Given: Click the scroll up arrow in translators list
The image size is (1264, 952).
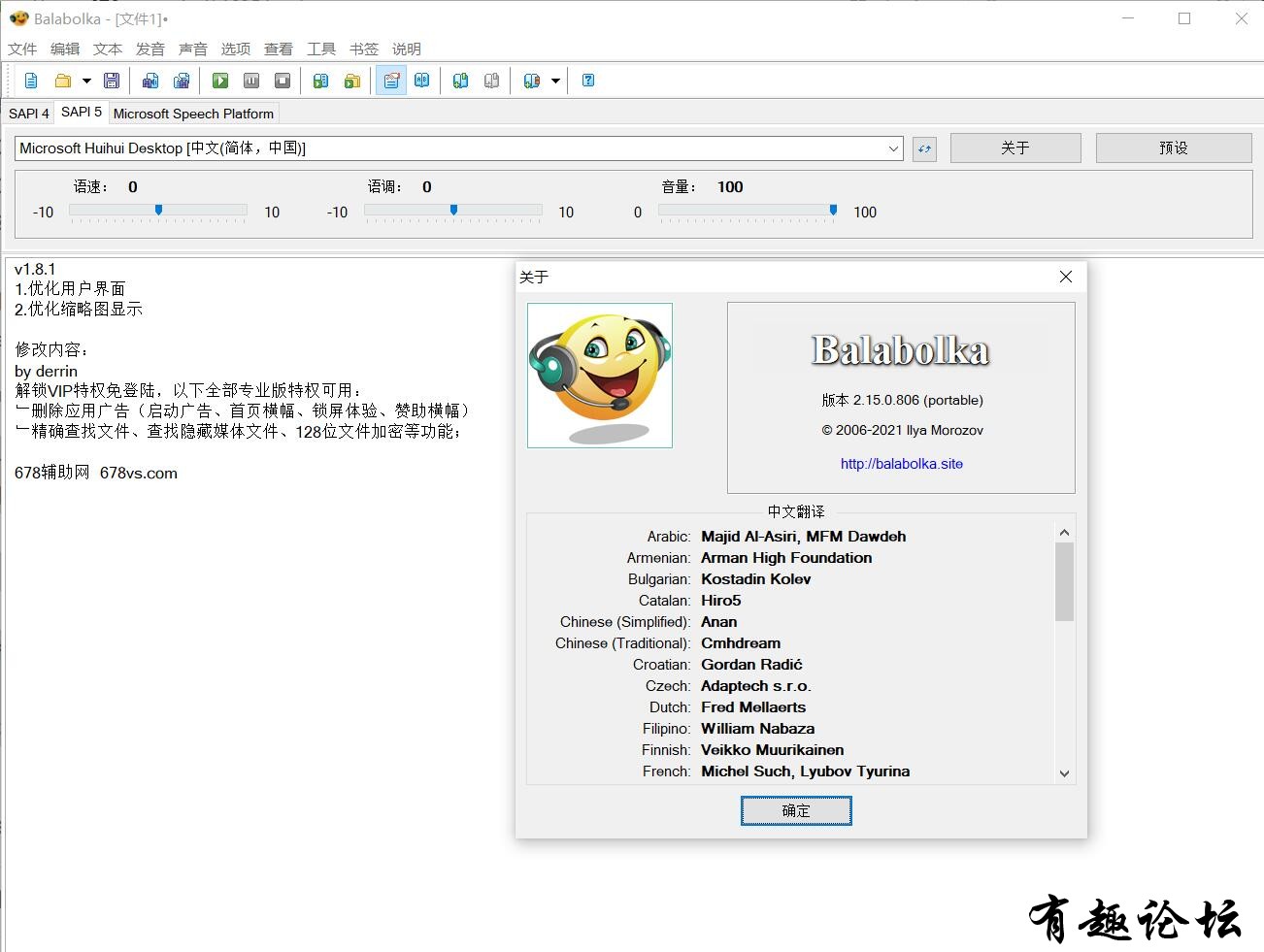Looking at the screenshot, I should [1064, 533].
